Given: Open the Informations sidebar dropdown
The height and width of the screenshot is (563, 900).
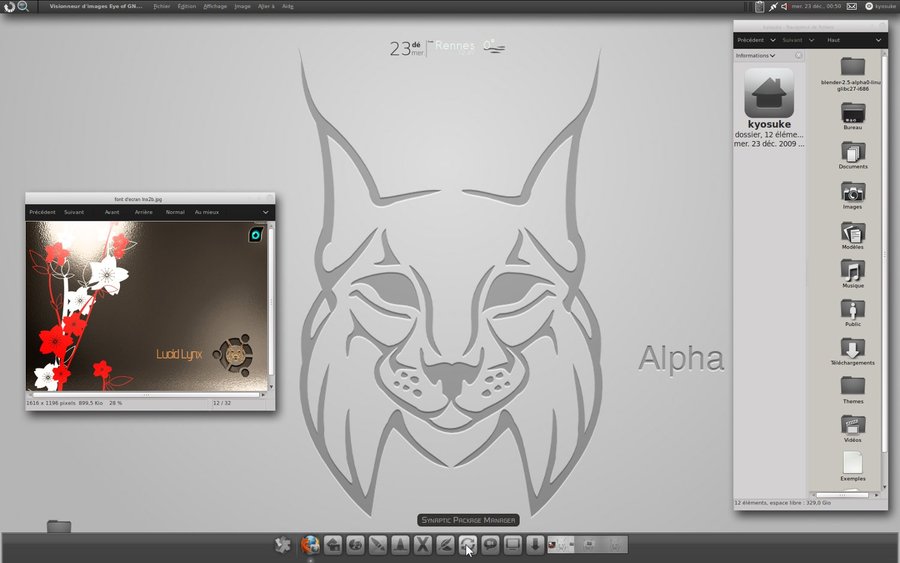Looking at the screenshot, I should pos(755,56).
